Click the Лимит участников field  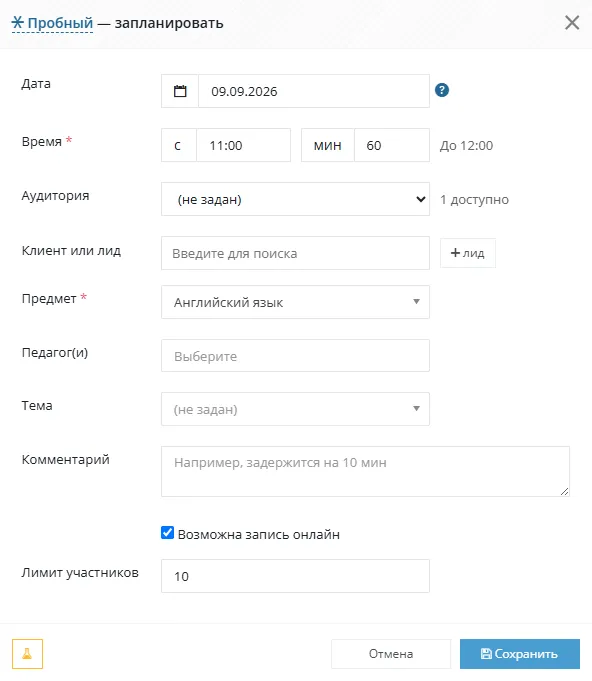[x=295, y=576]
